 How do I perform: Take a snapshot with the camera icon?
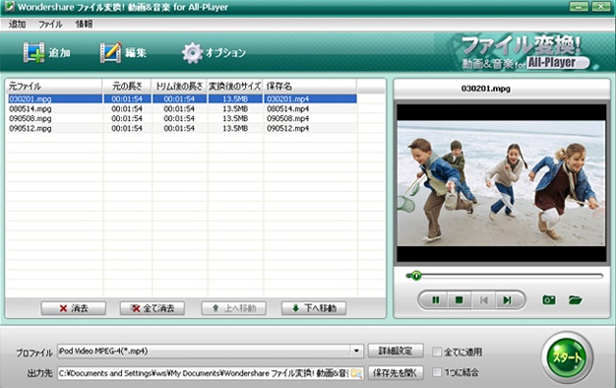point(549,300)
